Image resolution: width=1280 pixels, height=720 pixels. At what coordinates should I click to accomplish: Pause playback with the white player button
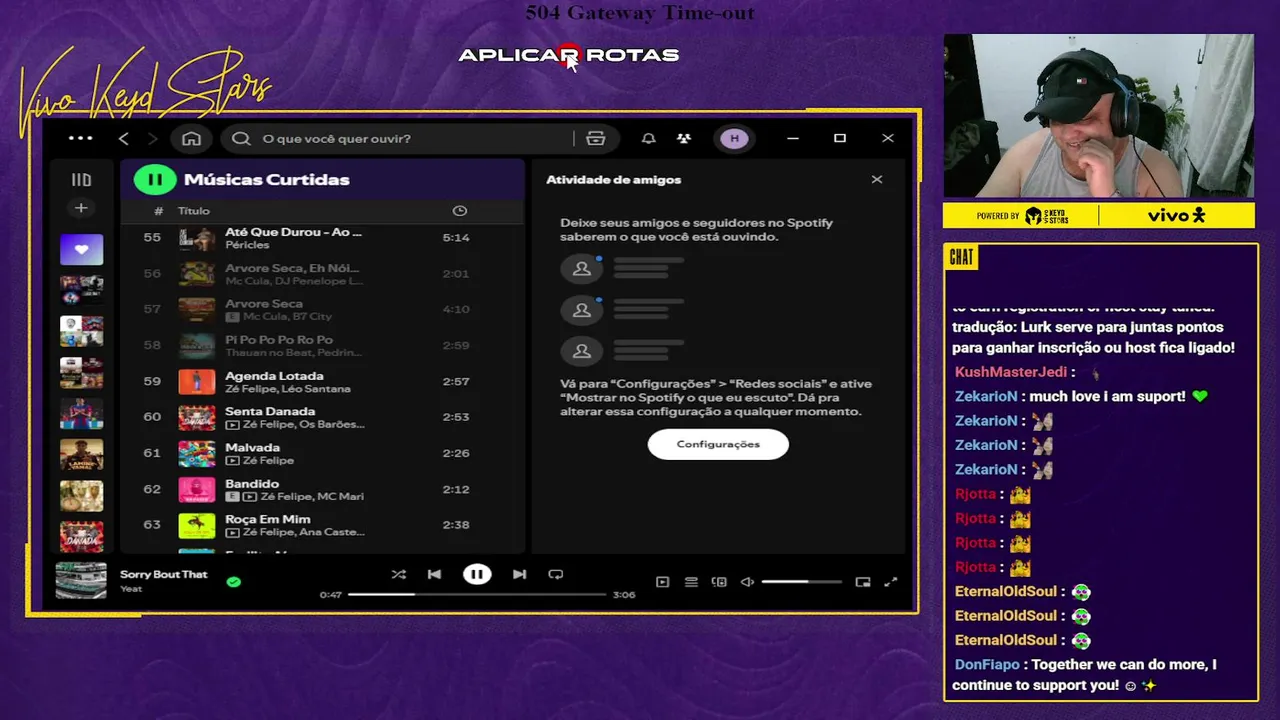(x=477, y=574)
